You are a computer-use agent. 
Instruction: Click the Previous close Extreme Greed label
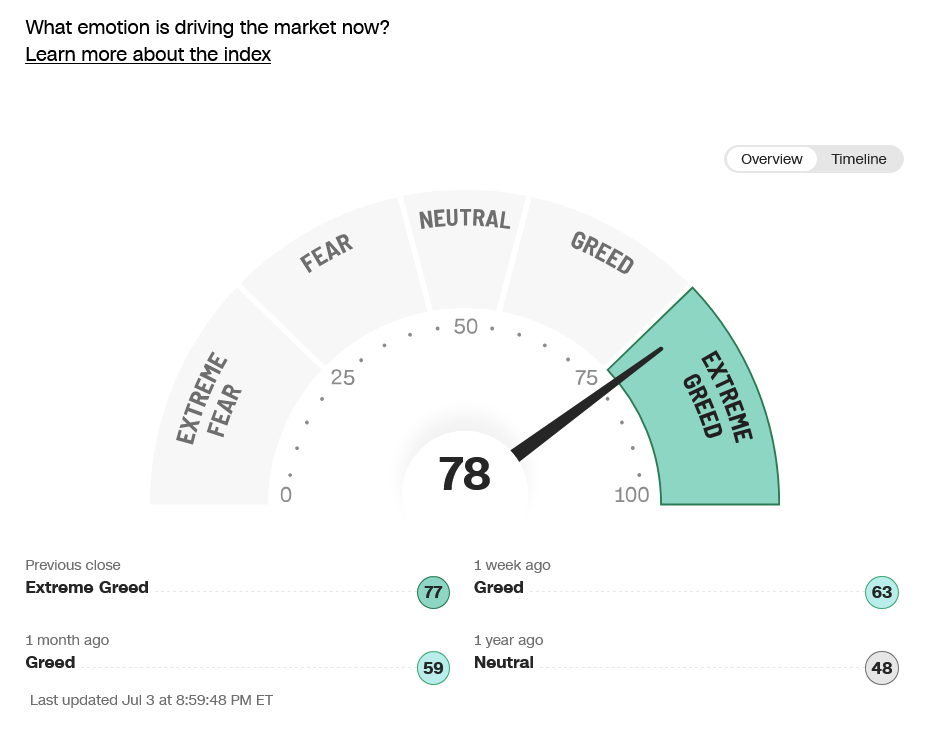tap(87, 587)
